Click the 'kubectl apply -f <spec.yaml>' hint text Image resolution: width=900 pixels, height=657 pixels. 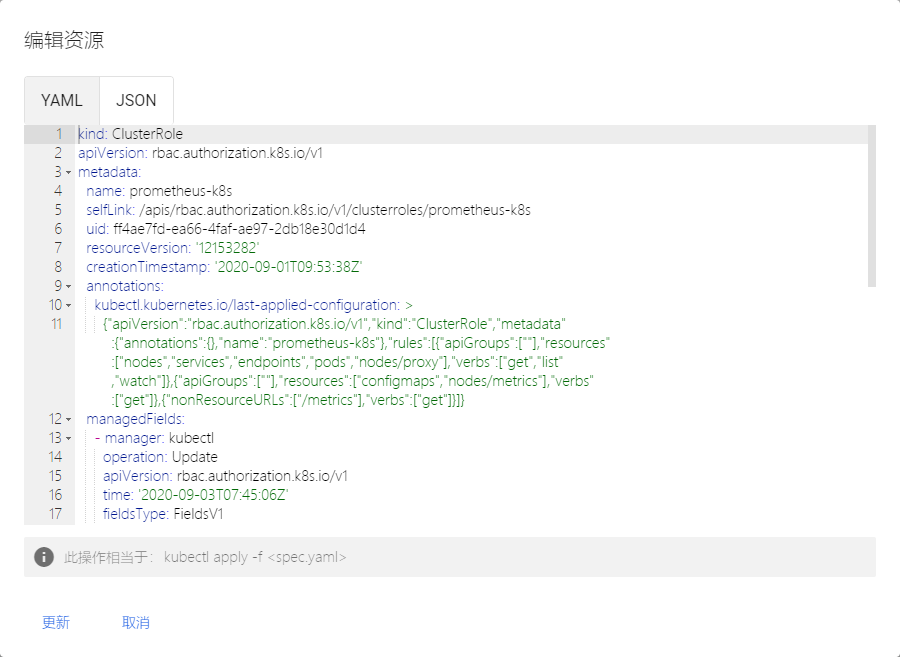(255, 557)
